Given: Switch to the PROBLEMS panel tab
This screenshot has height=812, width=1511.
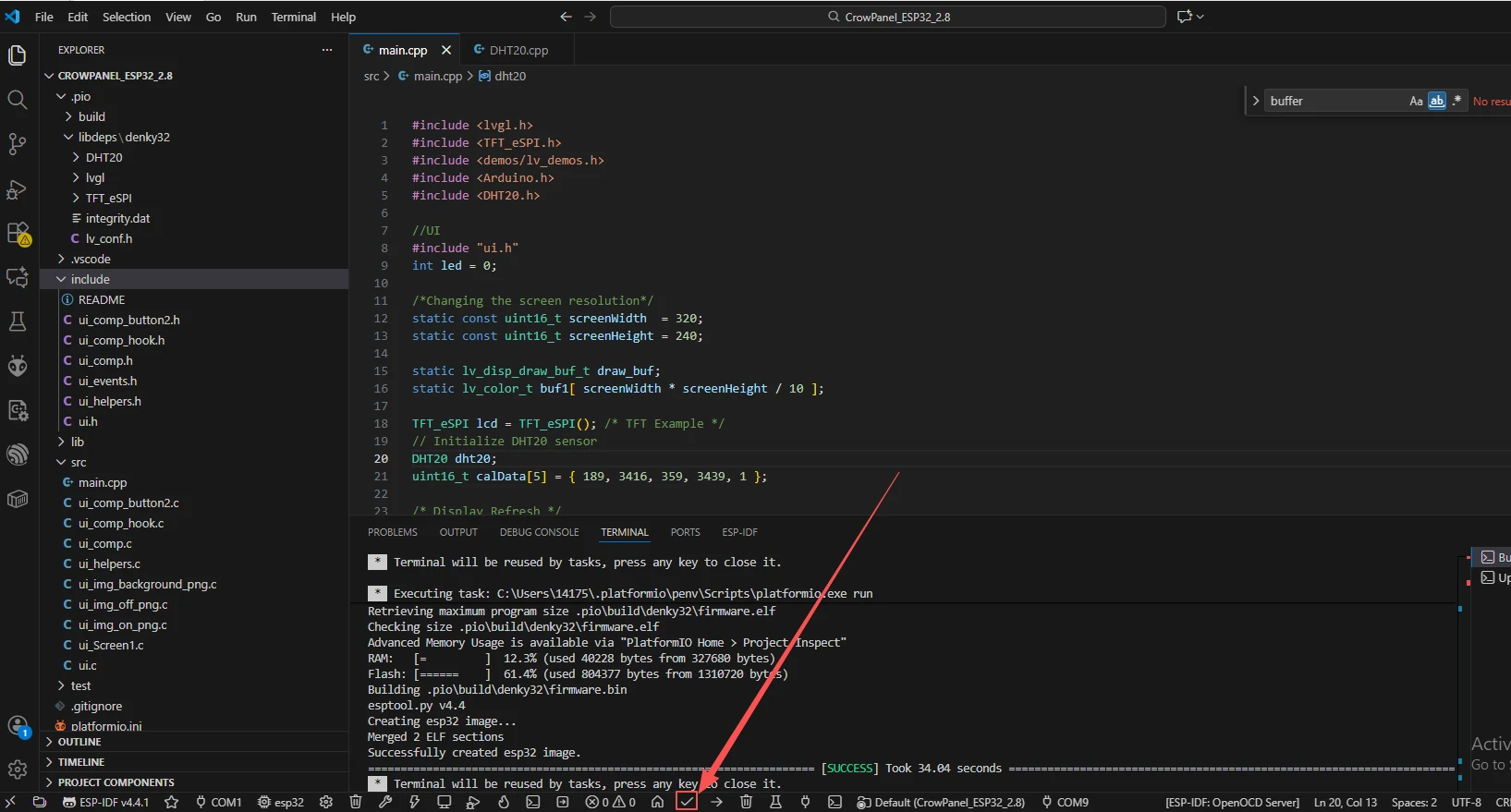Looking at the screenshot, I should click(392, 532).
